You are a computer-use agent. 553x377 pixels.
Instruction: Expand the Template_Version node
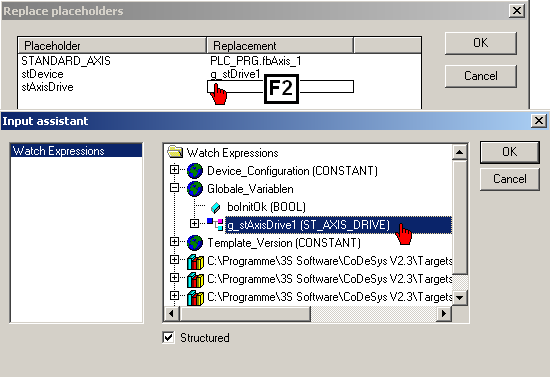pyautogui.click(x=174, y=242)
